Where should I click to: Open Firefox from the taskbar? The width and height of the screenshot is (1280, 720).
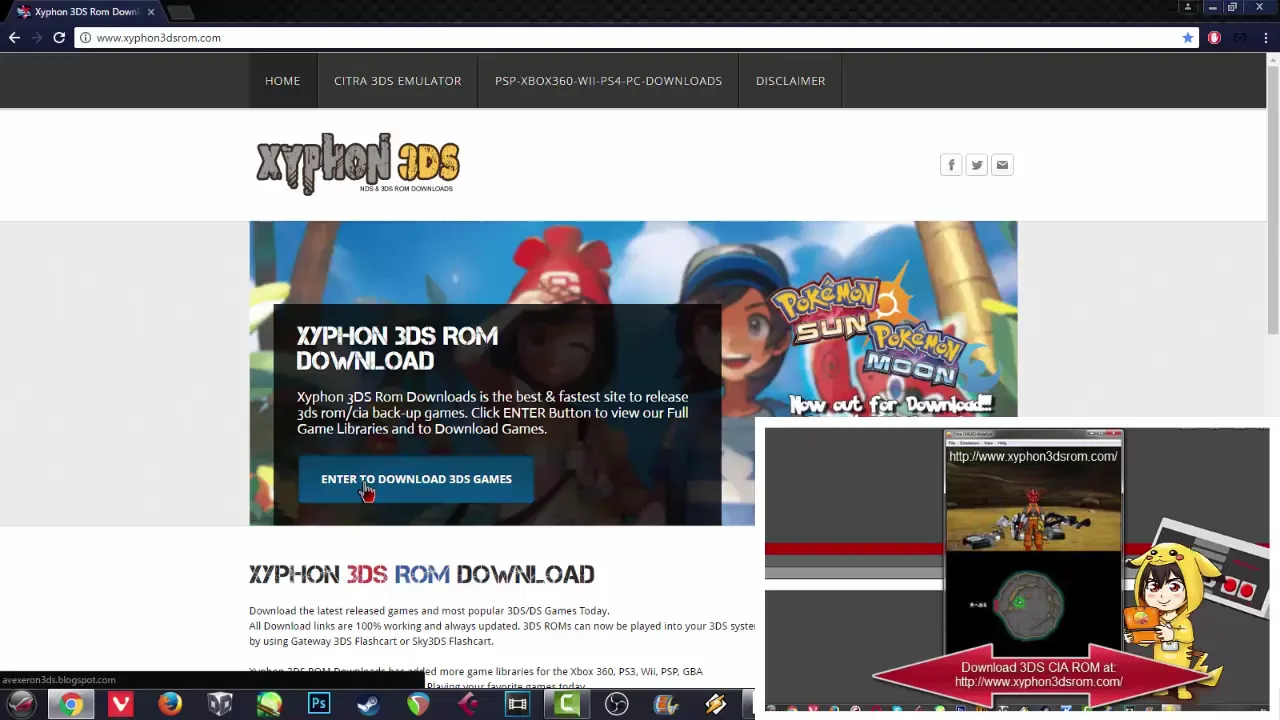coord(170,704)
